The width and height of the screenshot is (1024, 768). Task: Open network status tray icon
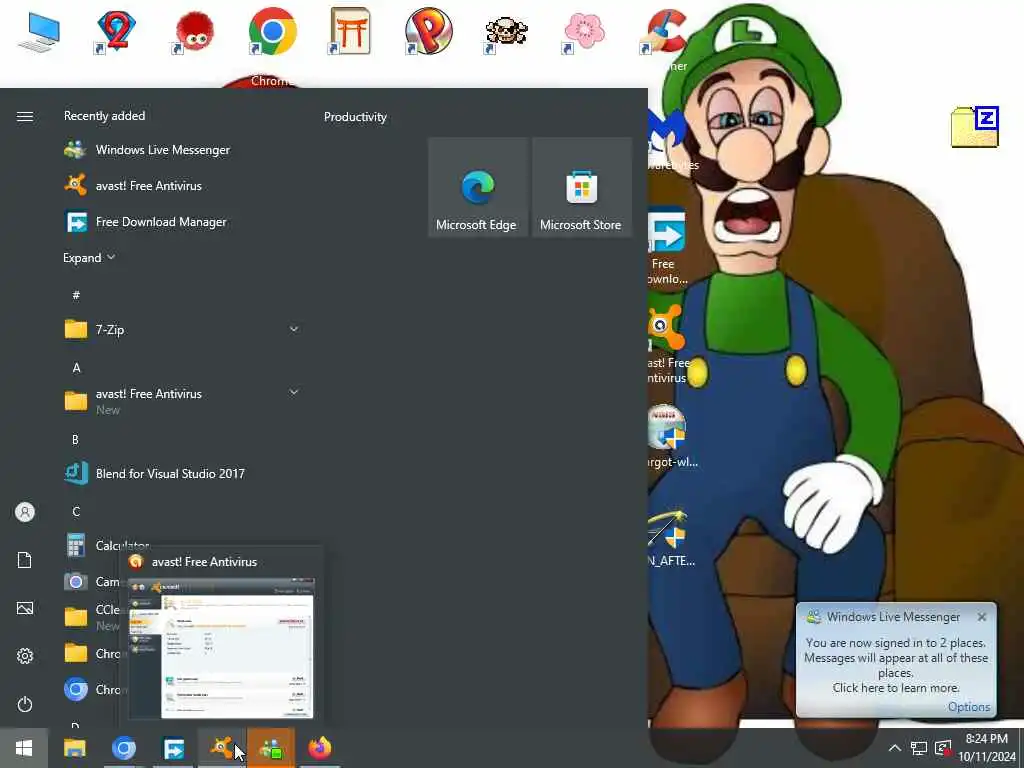[919, 748]
